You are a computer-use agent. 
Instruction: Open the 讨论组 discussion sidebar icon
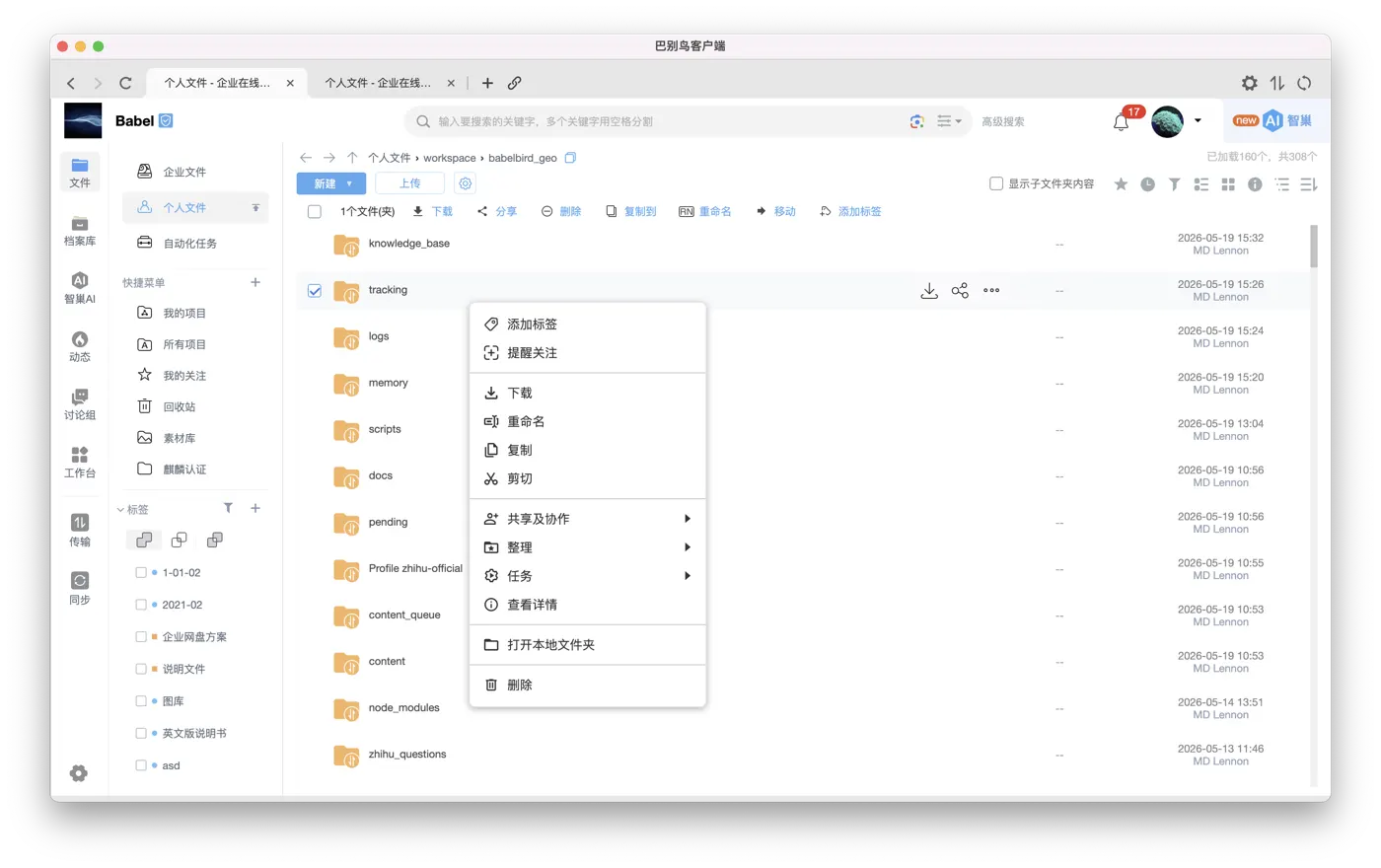click(x=80, y=405)
